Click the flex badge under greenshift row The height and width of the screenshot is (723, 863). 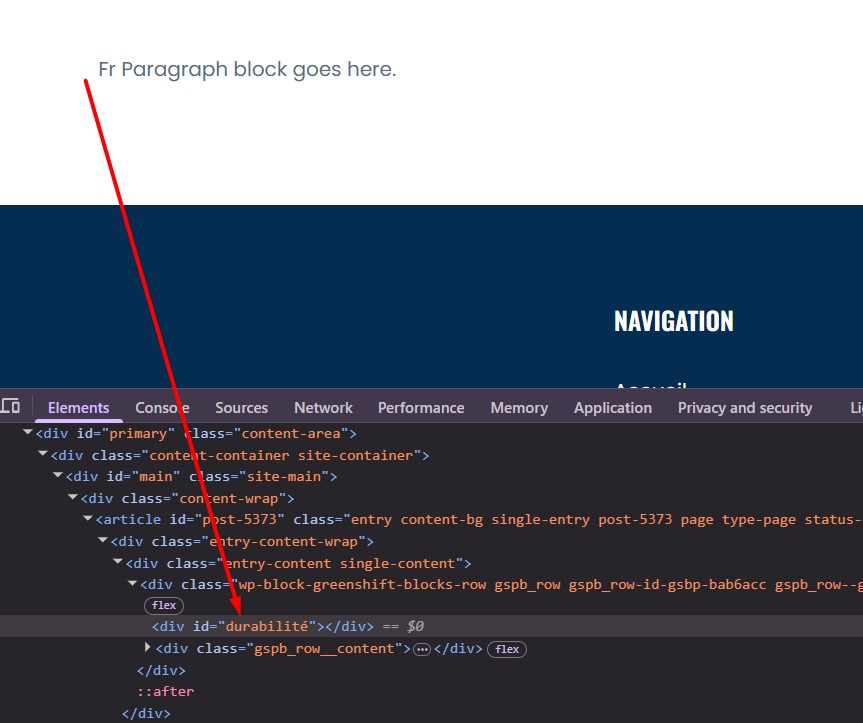click(x=164, y=605)
